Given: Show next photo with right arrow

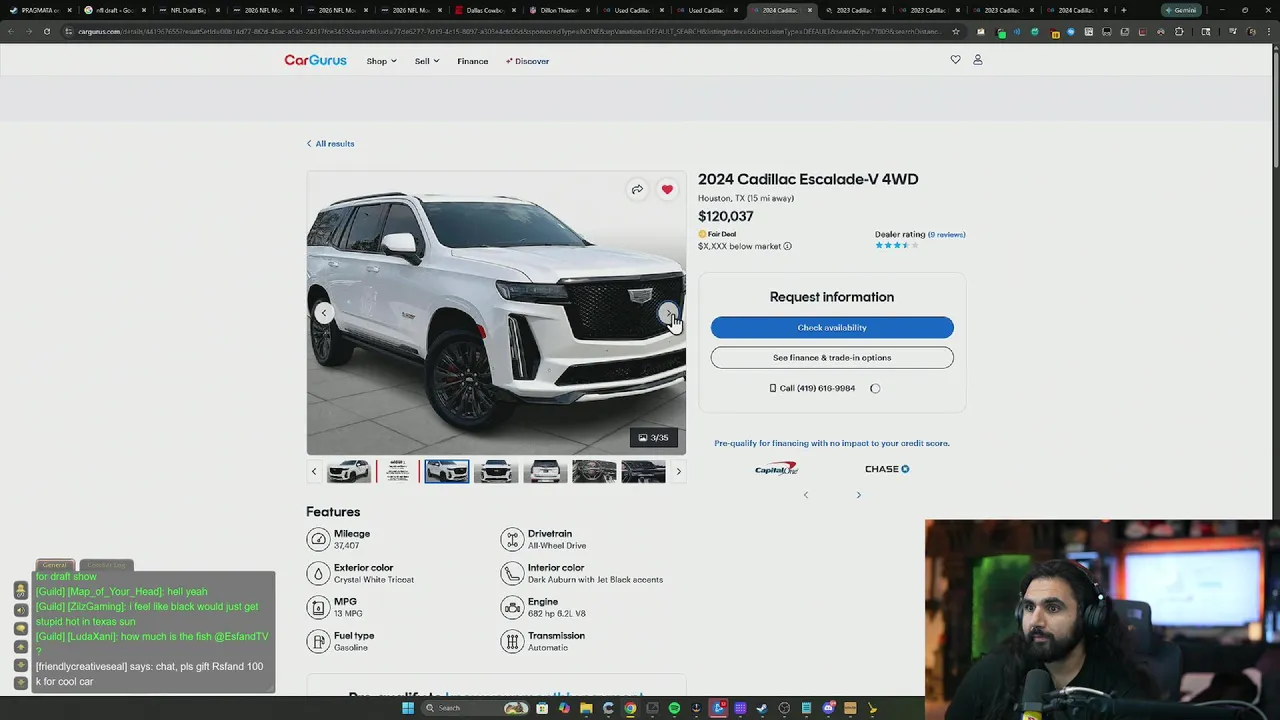Looking at the screenshot, I should (x=669, y=313).
